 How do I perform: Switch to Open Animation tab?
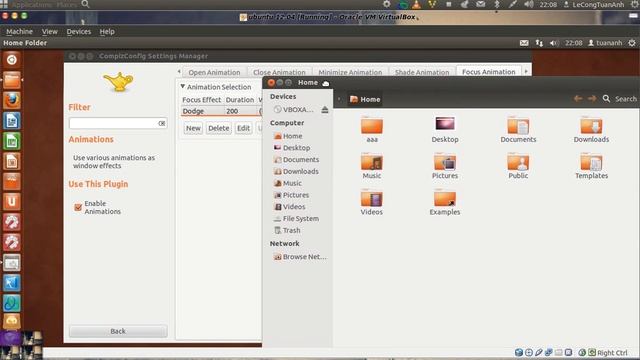tap(214, 72)
